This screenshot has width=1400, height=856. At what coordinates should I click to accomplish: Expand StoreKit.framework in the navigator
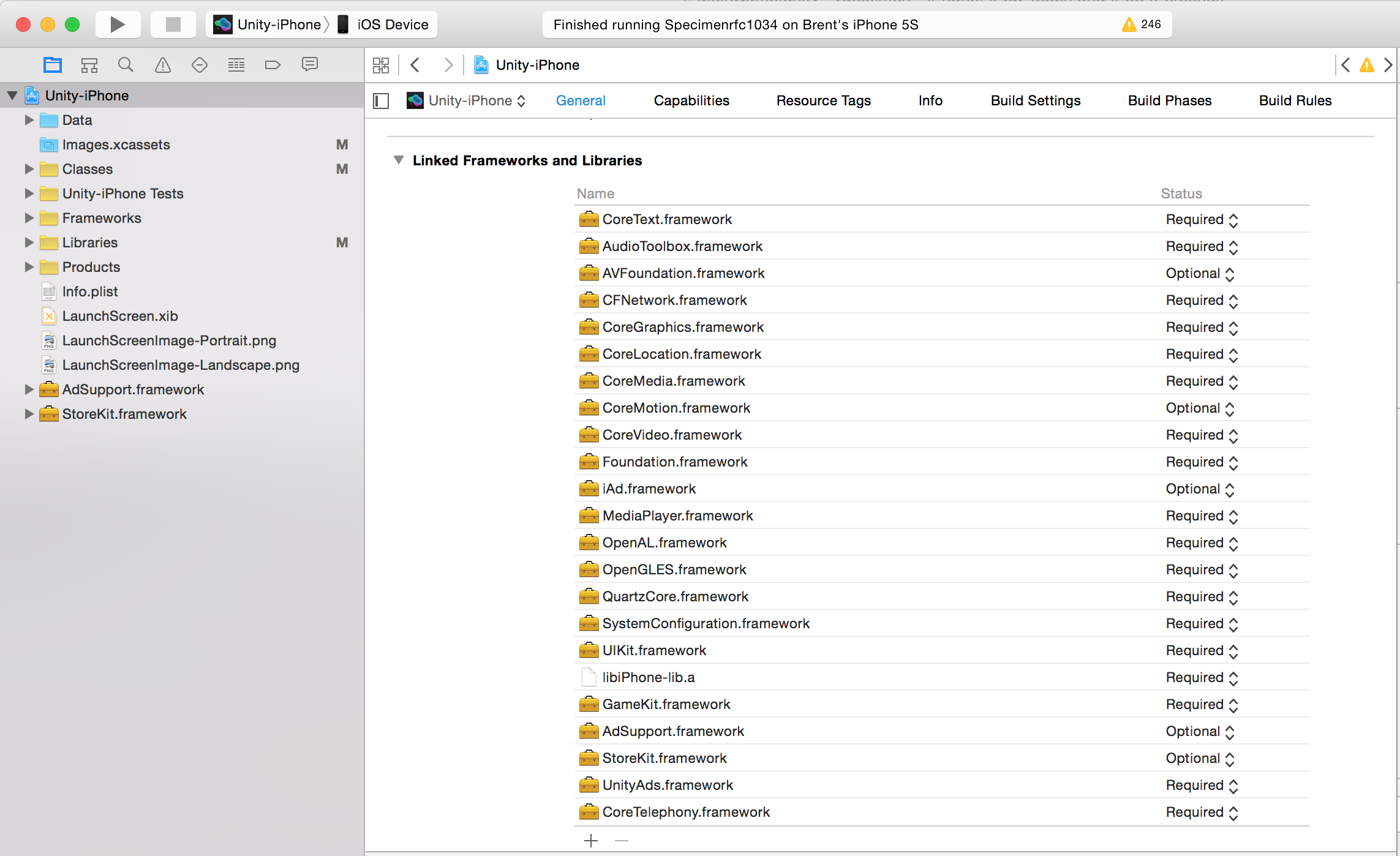tap(29, 414)
